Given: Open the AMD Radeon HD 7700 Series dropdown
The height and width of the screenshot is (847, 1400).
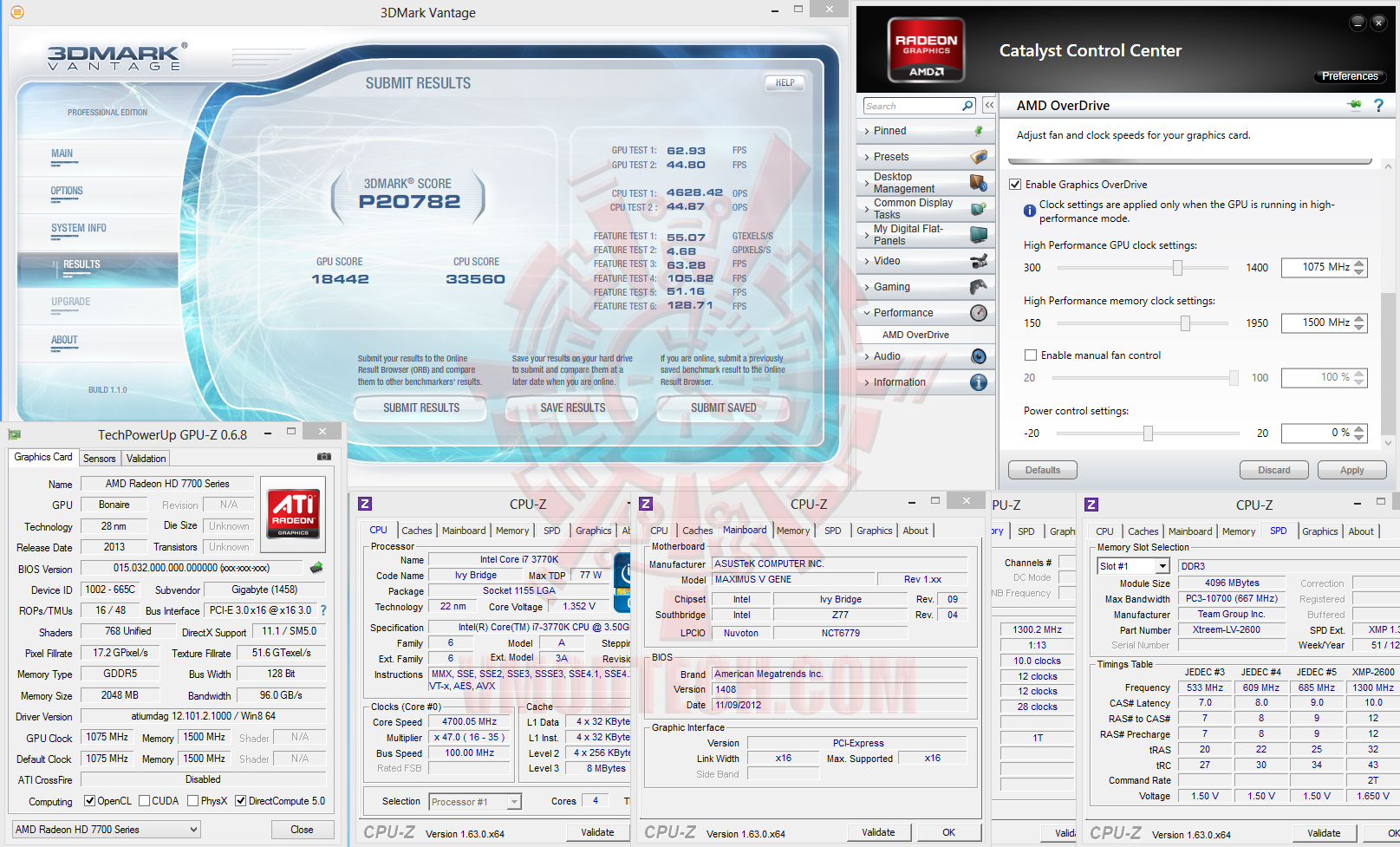Looking at the screenshot, I should coord(106,830).
